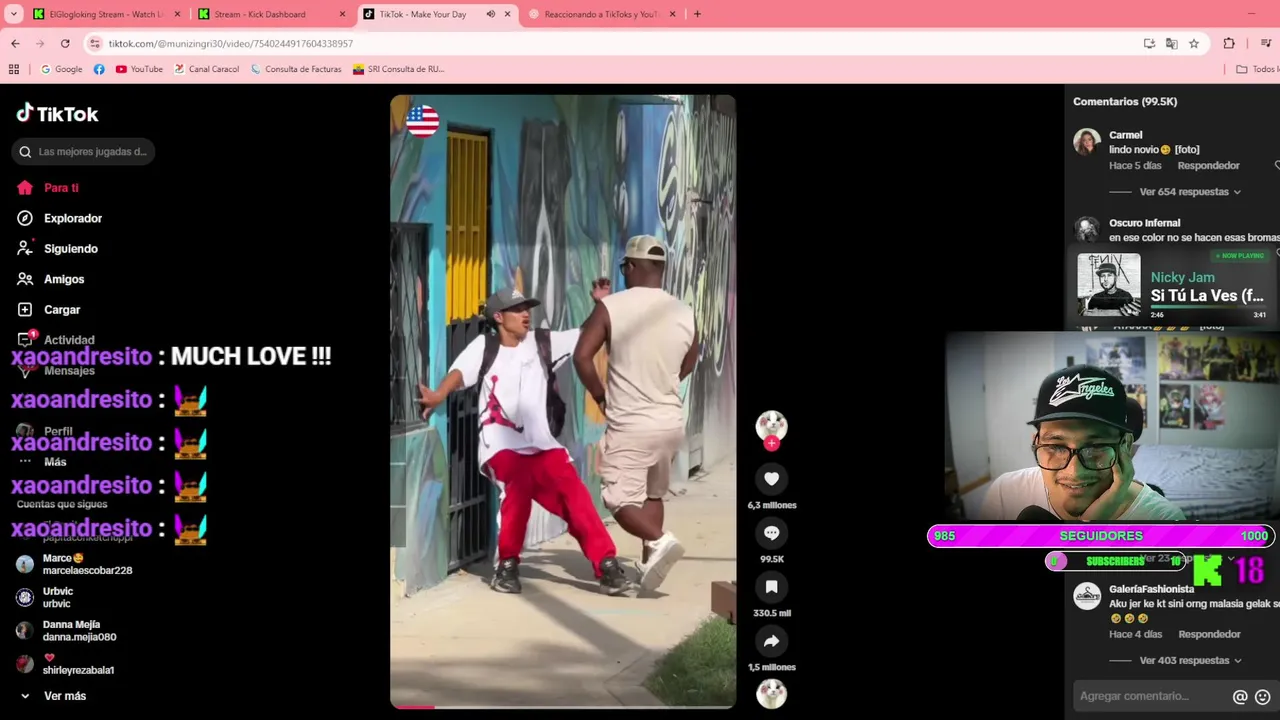Click the TikTok logo

pyautogui.click(x=57, y=113)
